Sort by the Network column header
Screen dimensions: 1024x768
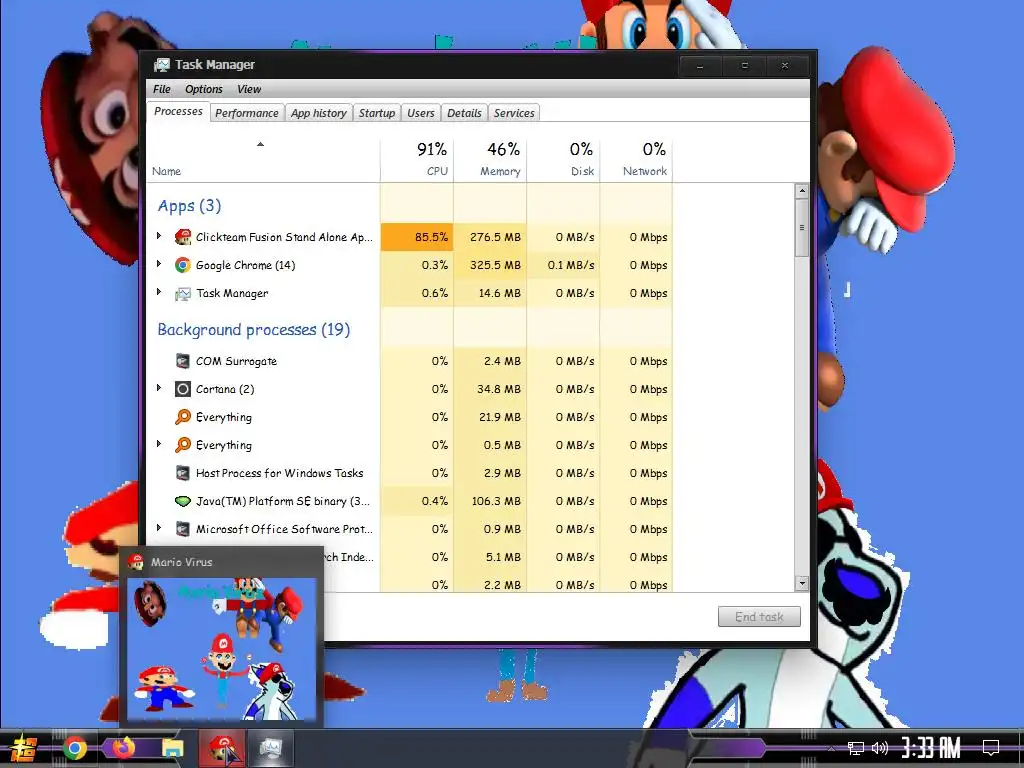(636, 159)
